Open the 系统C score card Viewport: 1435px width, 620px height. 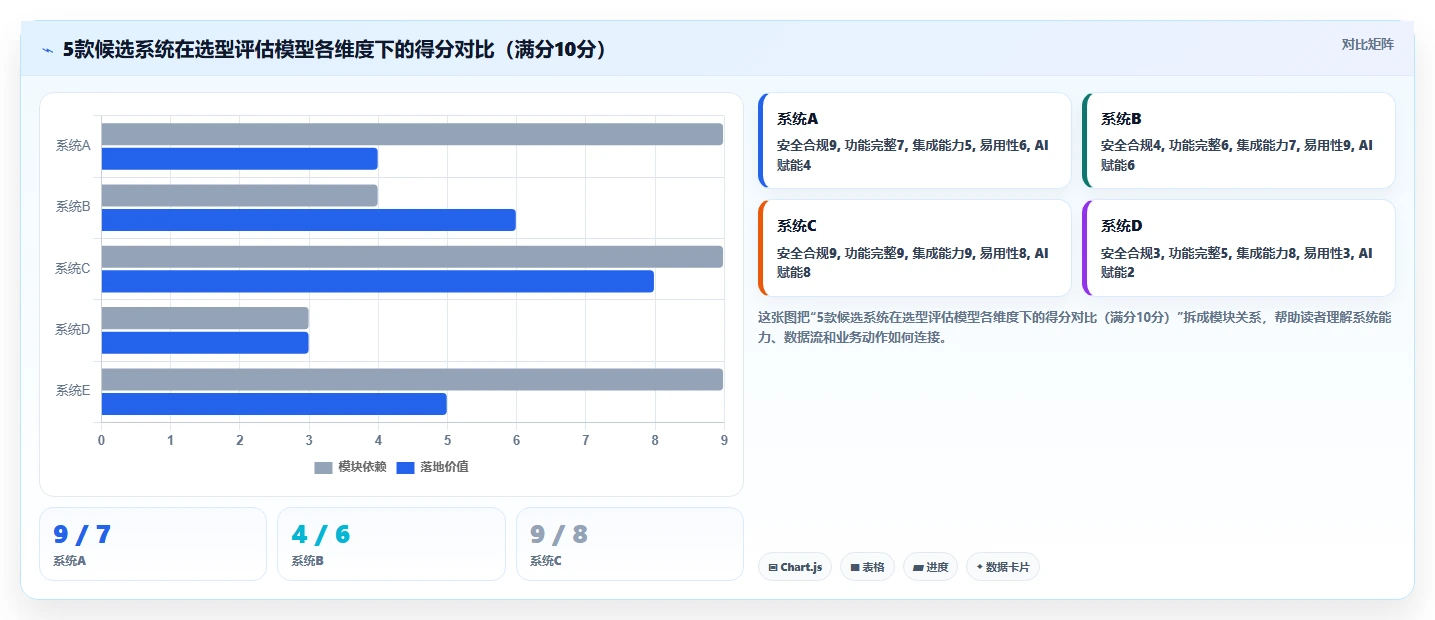click(x=914, y=248)
